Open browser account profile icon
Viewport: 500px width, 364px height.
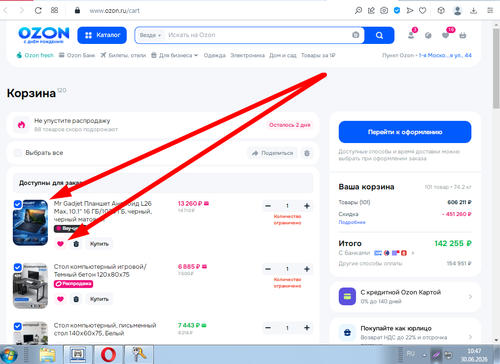pyautogui.click(x=457, y=11)
